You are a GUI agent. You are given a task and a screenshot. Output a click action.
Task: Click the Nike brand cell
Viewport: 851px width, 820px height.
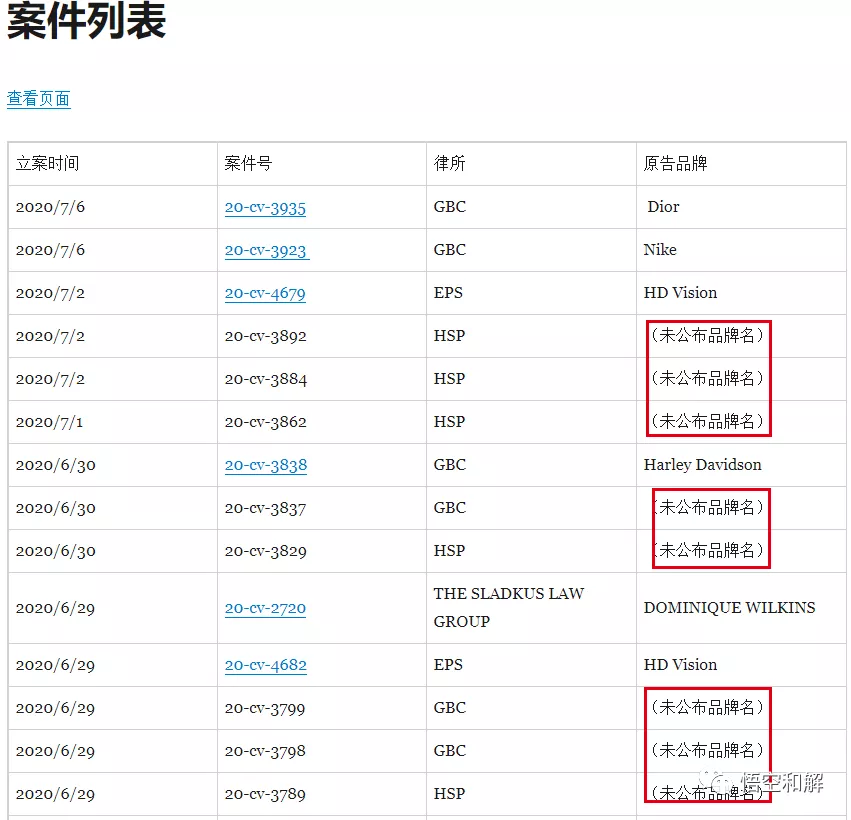[660, 250]
